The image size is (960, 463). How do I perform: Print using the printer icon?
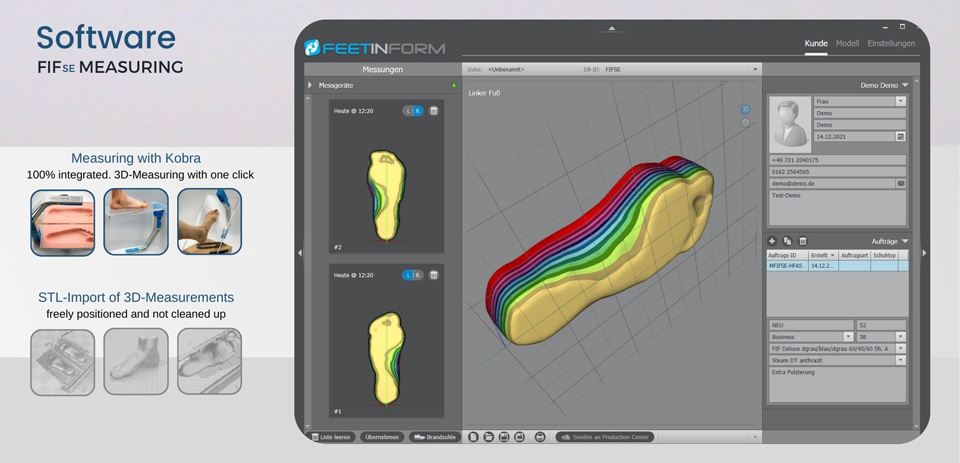click(539, 437)
